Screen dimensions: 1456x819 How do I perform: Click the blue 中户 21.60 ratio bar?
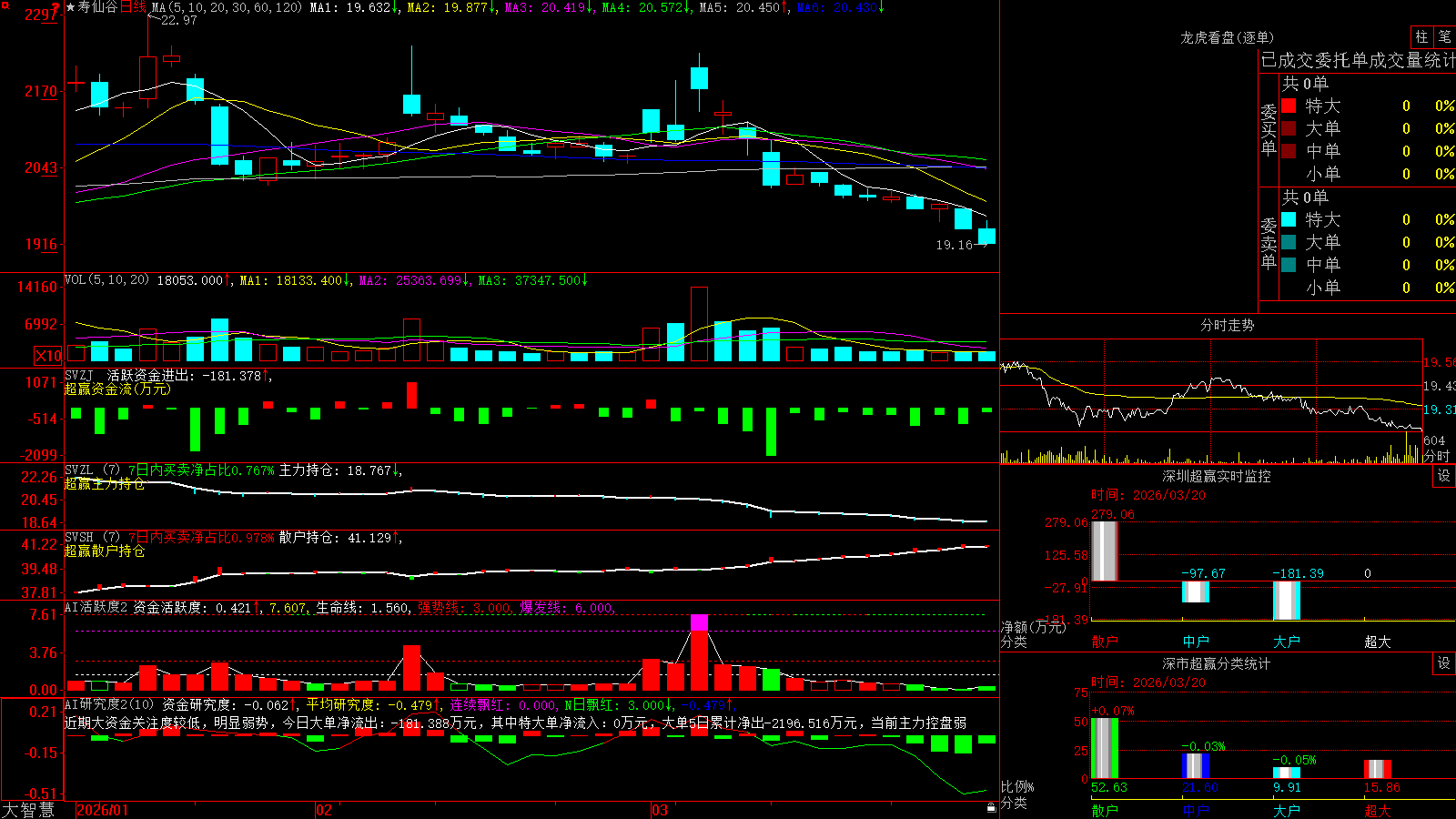[x=1195, y=765]
